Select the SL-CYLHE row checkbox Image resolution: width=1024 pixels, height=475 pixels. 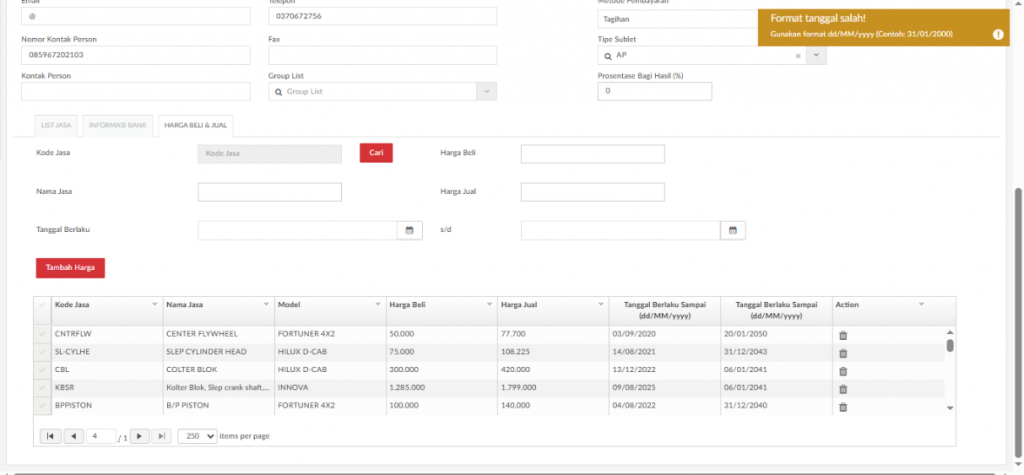pyautogui.click(x=41, y=352)
